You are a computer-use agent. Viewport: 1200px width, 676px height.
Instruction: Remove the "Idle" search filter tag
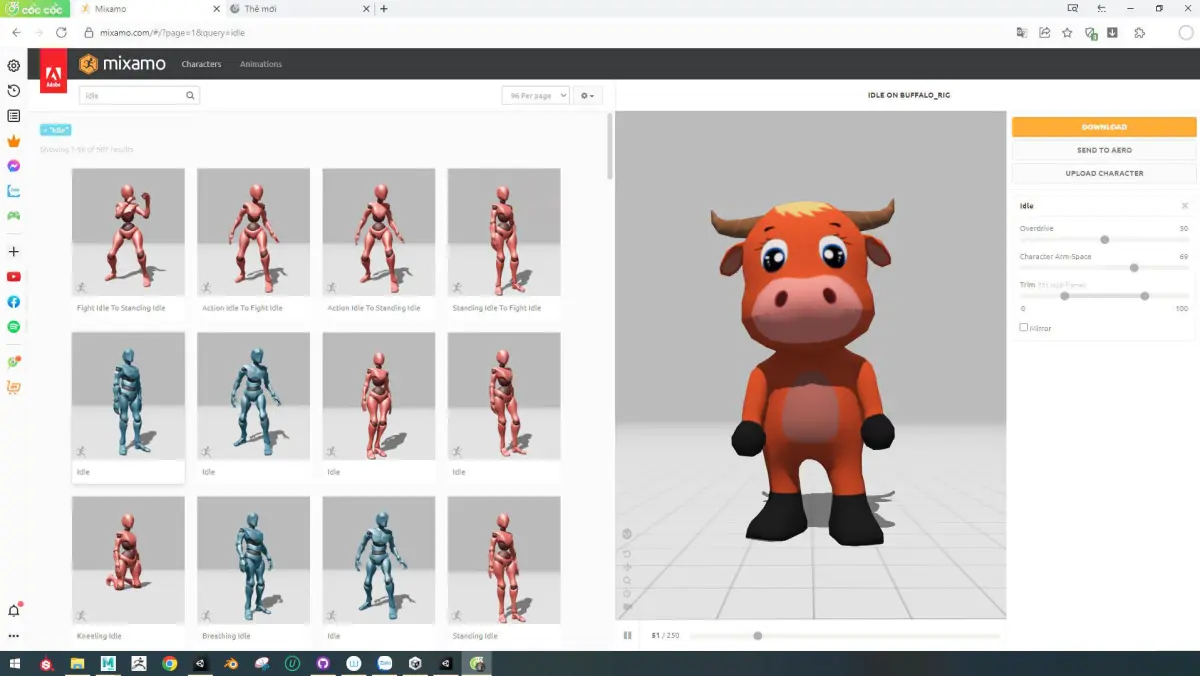click(x=56, y=130)
